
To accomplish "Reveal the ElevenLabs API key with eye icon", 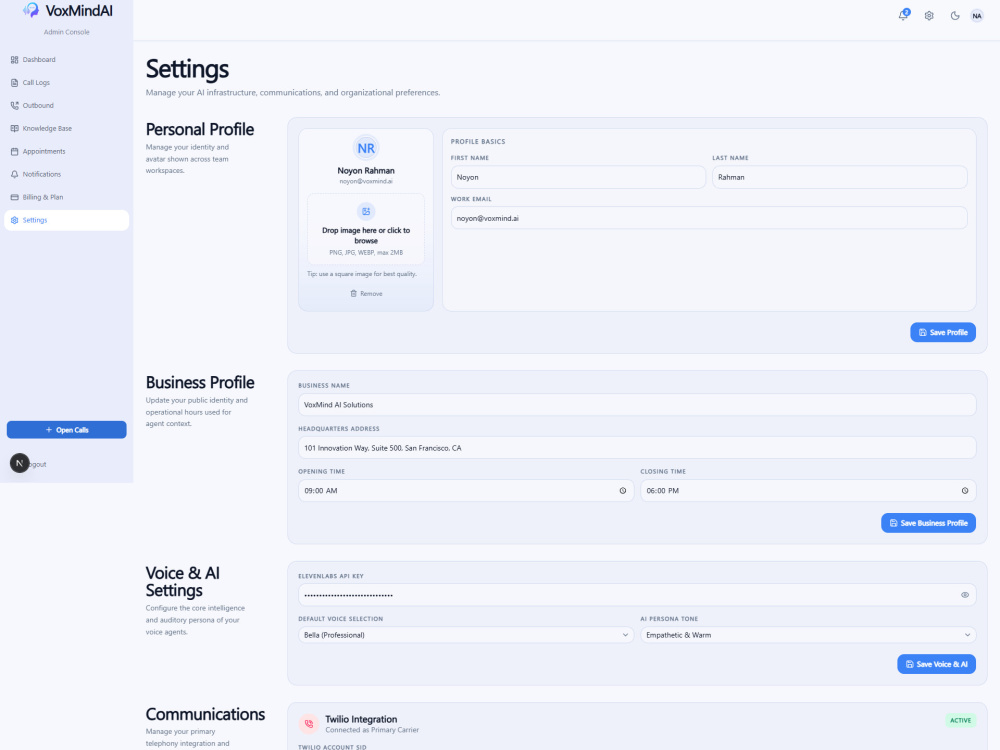I will coord(965,595).
